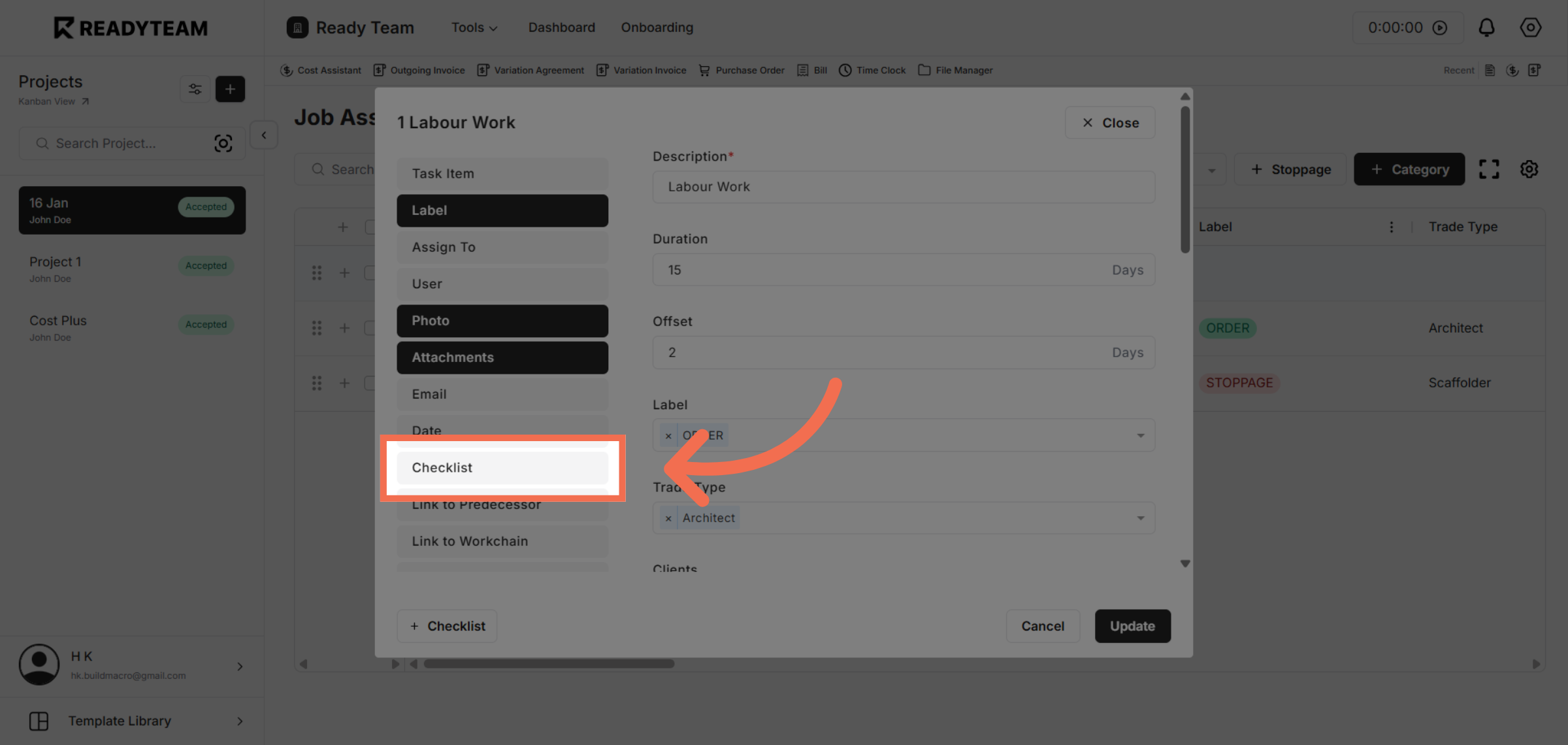Add a new Checklist item
Viewport: 1568px width, 745px height.
(446, 625)
